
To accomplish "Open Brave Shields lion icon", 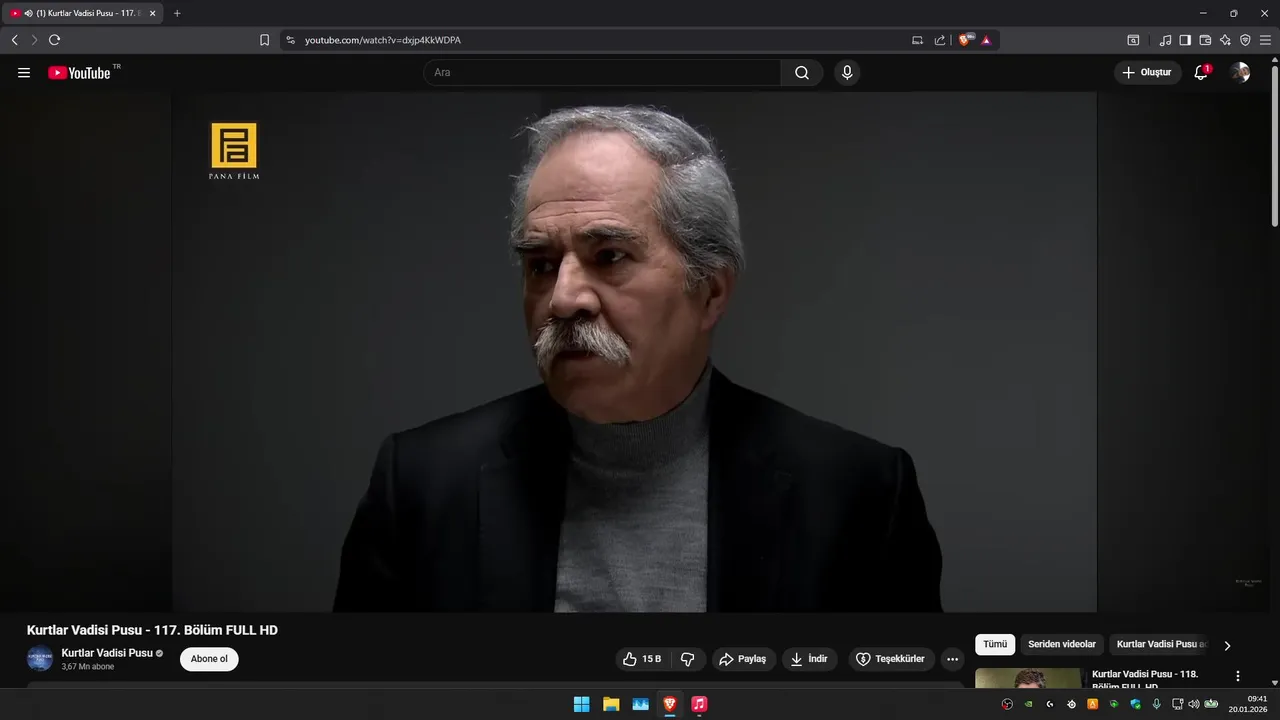I will (x=965, y=40).
